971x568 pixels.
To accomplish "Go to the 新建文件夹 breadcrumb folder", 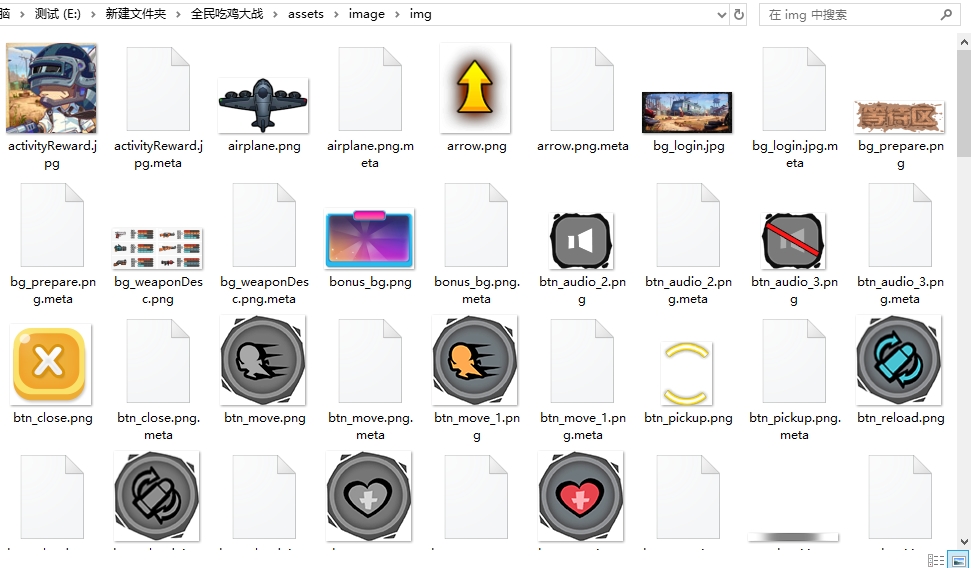I will (136, 15).
